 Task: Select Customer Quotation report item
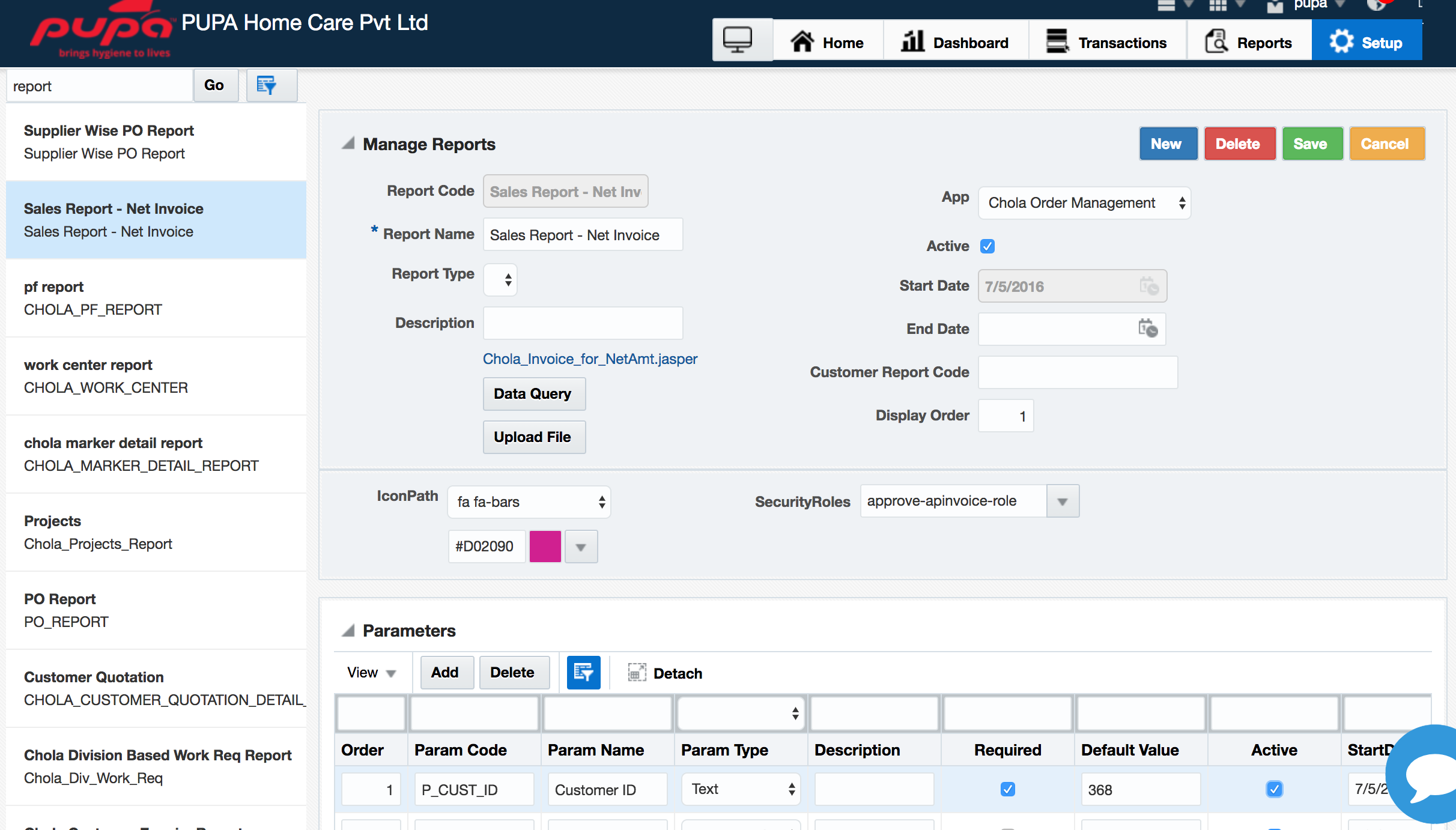(x=156, y=688)
